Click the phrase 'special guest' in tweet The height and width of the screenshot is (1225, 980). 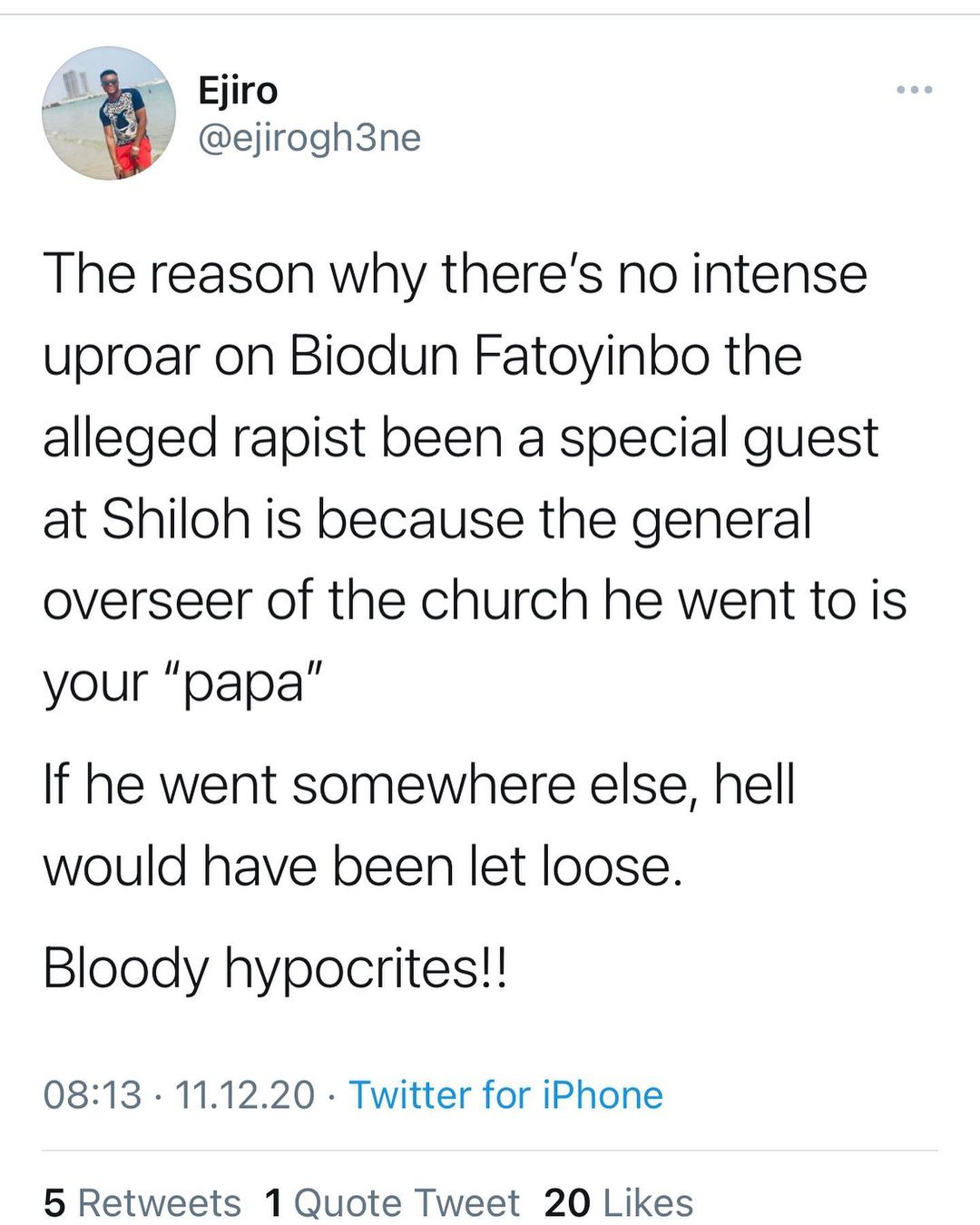coord(719,437)
